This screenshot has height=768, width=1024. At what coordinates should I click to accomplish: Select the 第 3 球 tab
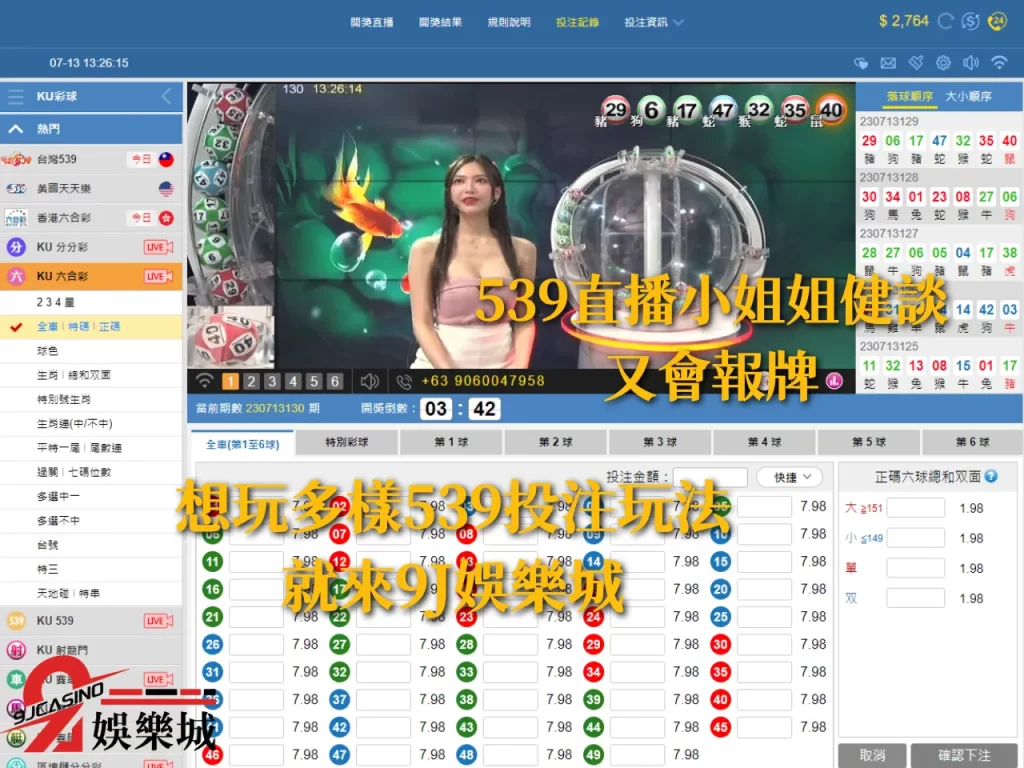tap(660, 442)
